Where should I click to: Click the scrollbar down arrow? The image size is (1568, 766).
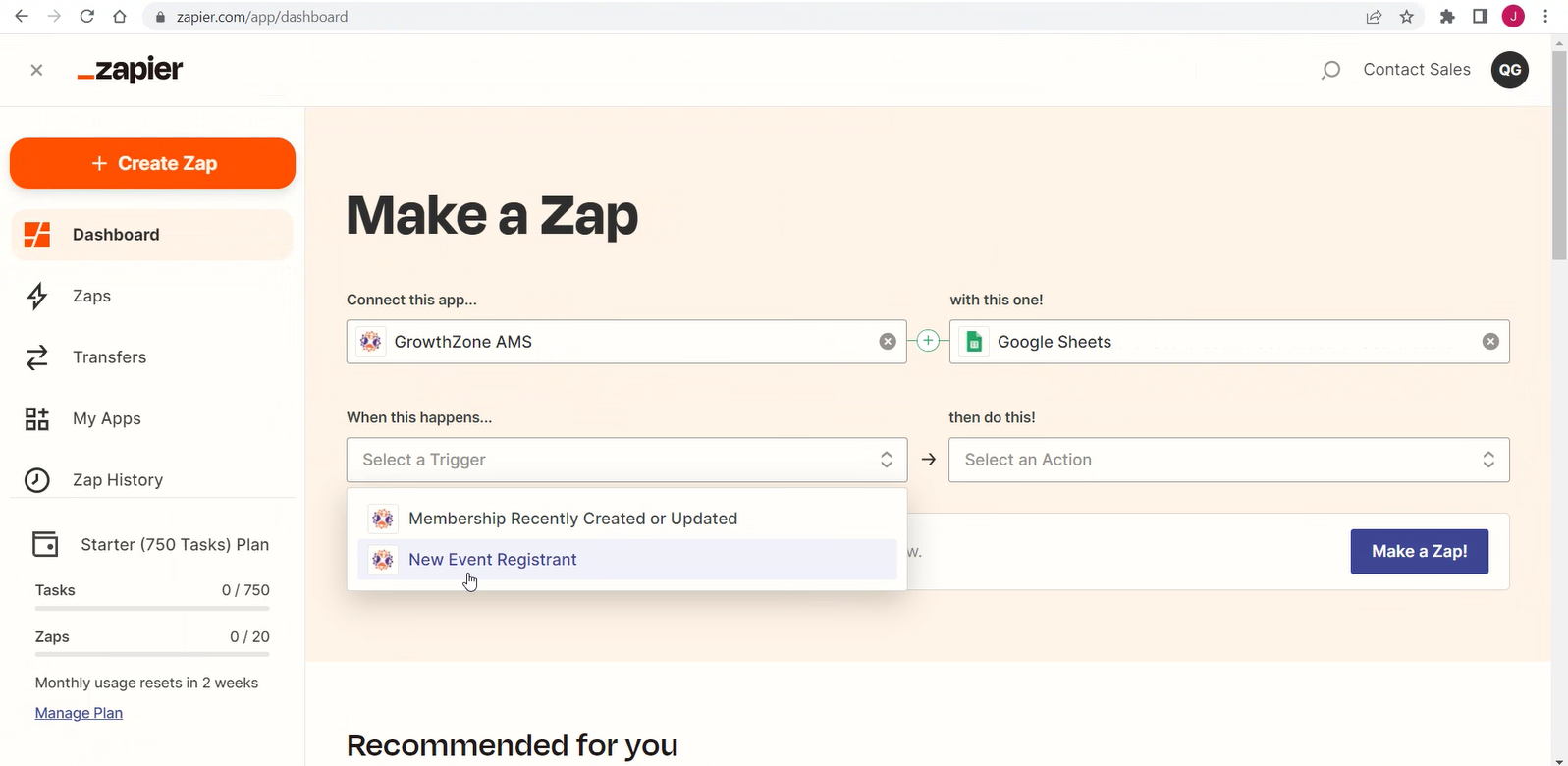click(1559, 759)
